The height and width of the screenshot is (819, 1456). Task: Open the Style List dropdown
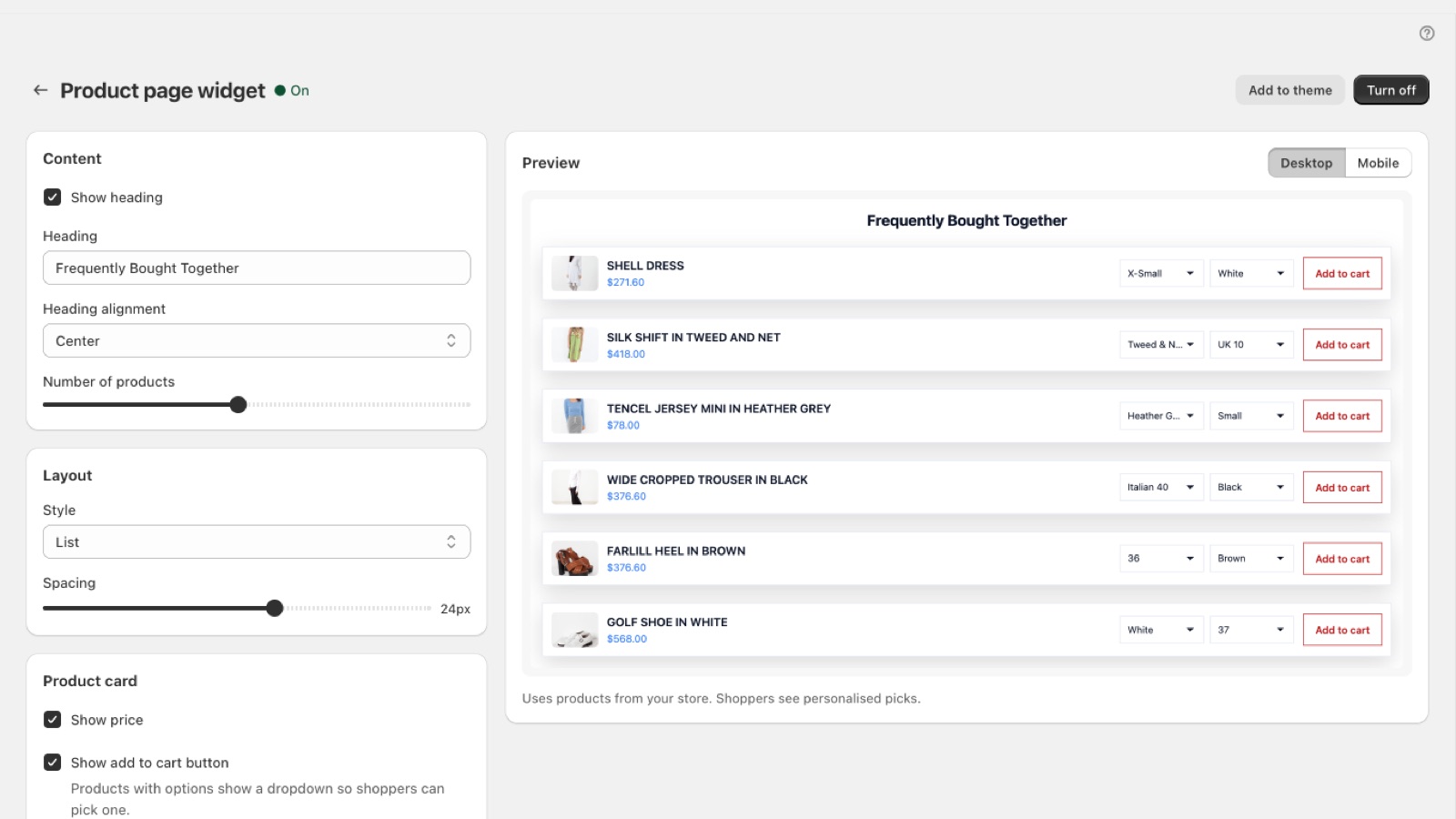pyautogui.click(x=257, y=541)
